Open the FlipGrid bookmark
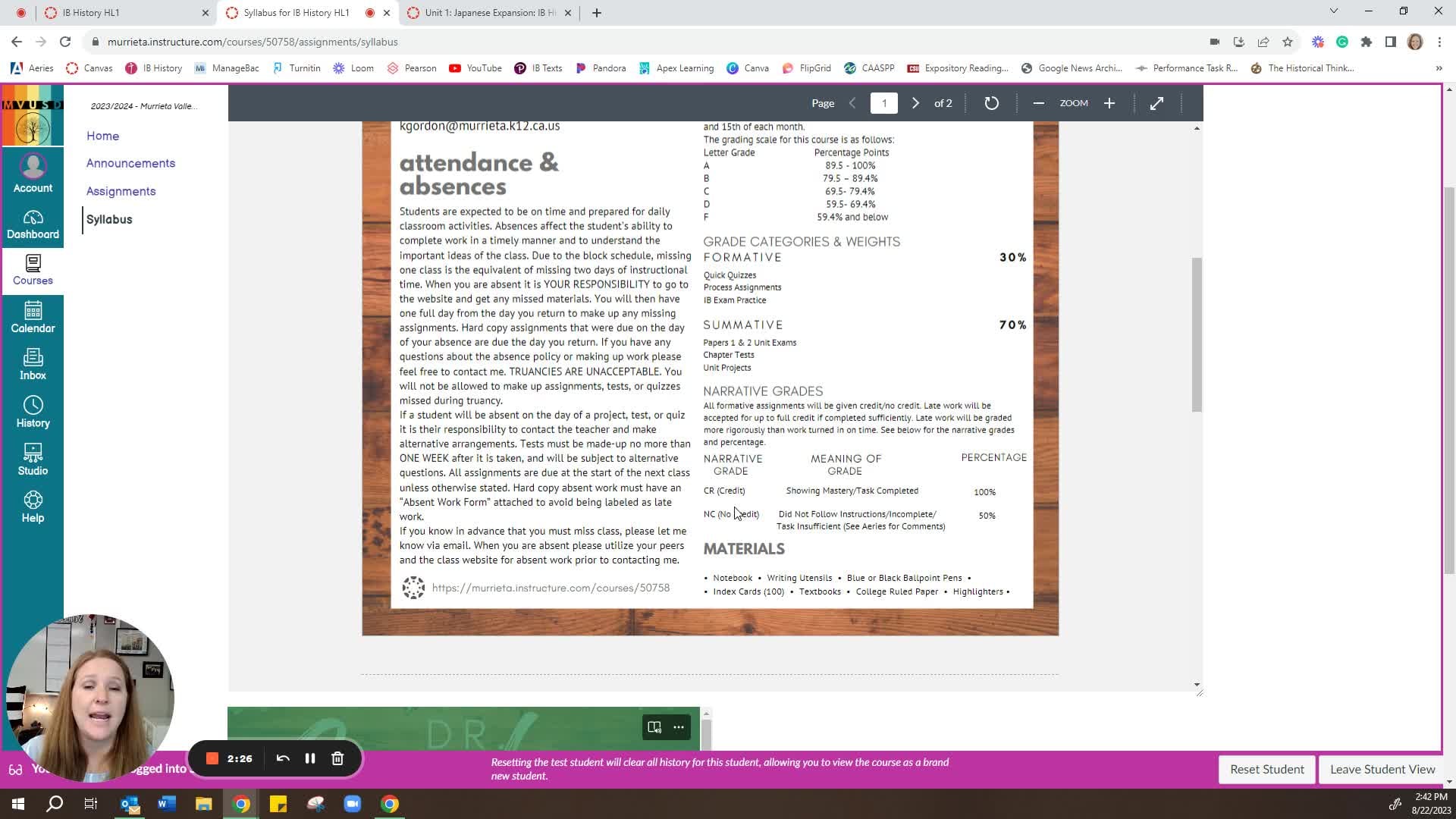 coord(807,68)
